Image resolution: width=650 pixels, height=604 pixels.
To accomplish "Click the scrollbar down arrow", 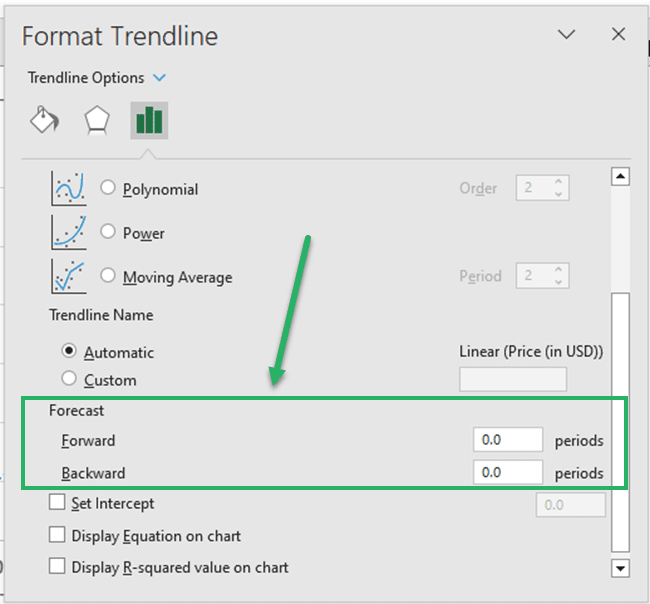I will point(620,568).
